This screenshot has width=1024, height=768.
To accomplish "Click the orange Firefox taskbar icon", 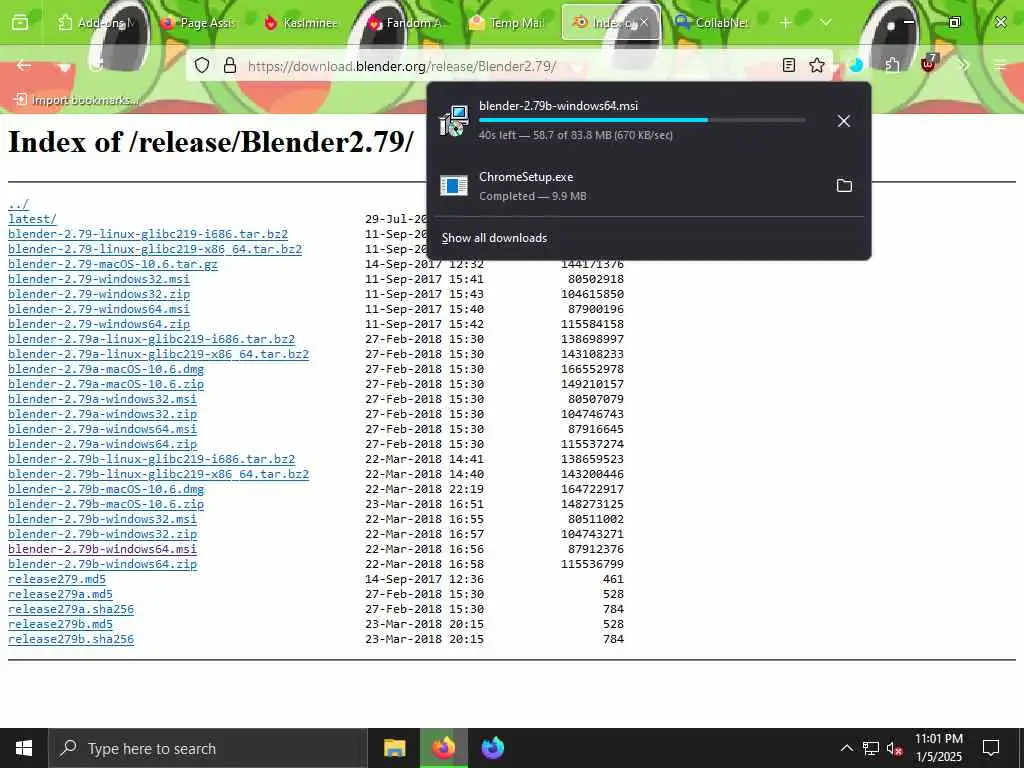I will coord(443,748).
